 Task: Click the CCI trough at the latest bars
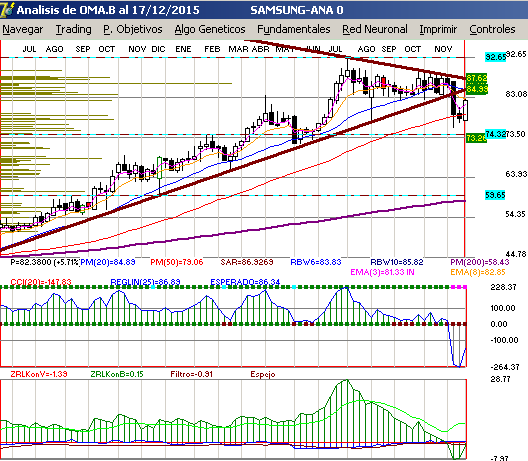[458, 364]
